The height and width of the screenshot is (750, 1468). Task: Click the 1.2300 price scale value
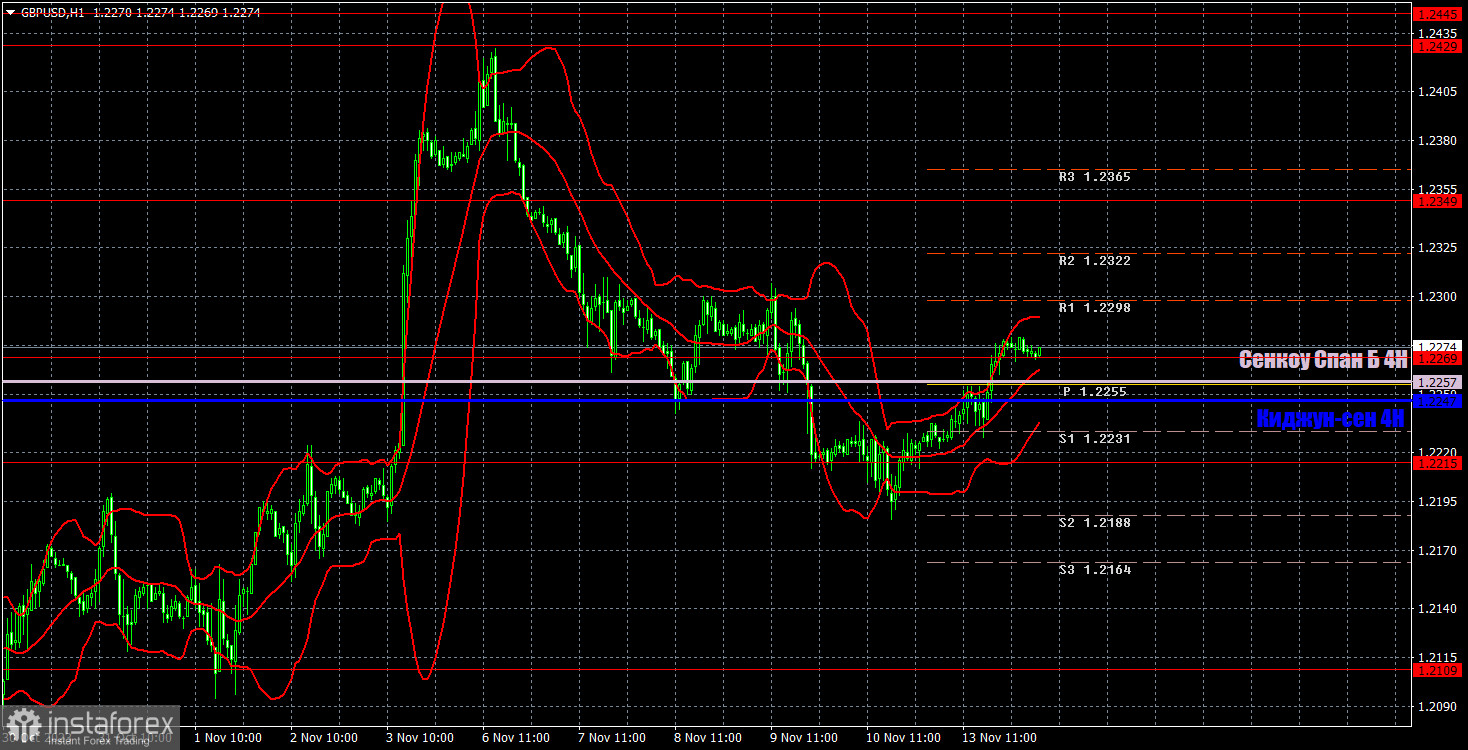coord(1439,297)
